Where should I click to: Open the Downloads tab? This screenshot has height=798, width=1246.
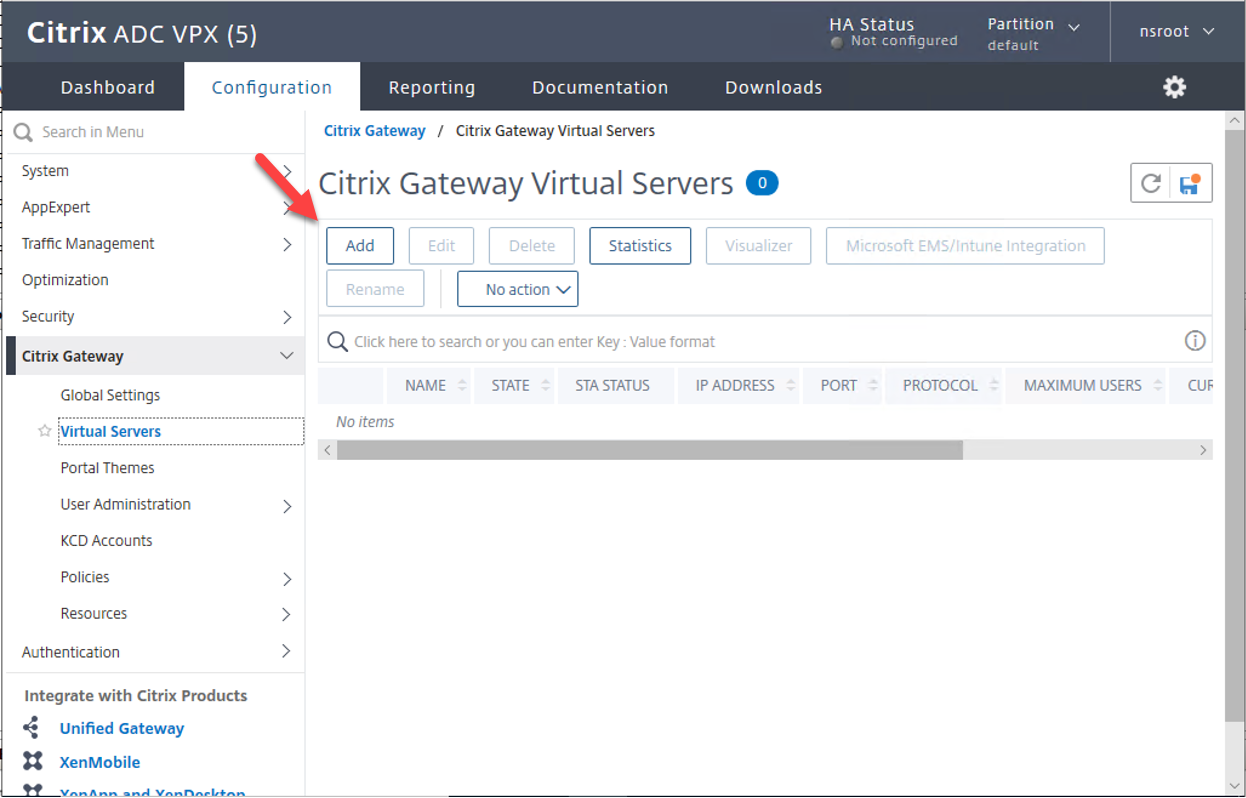[774, 87]
